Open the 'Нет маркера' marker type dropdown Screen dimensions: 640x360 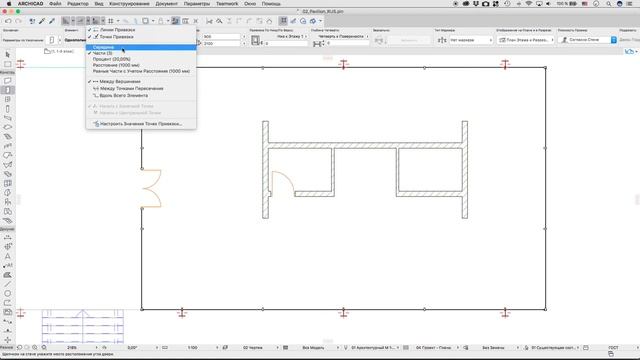tap(471, 40)
